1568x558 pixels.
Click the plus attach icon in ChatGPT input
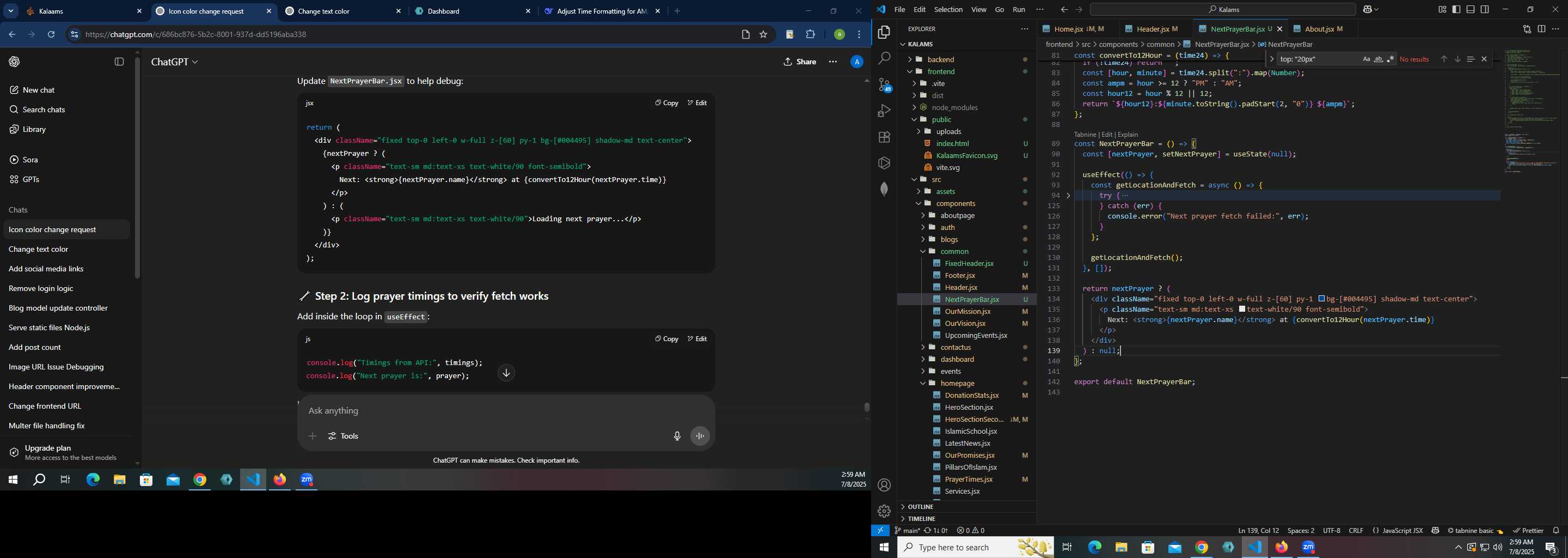313,436
